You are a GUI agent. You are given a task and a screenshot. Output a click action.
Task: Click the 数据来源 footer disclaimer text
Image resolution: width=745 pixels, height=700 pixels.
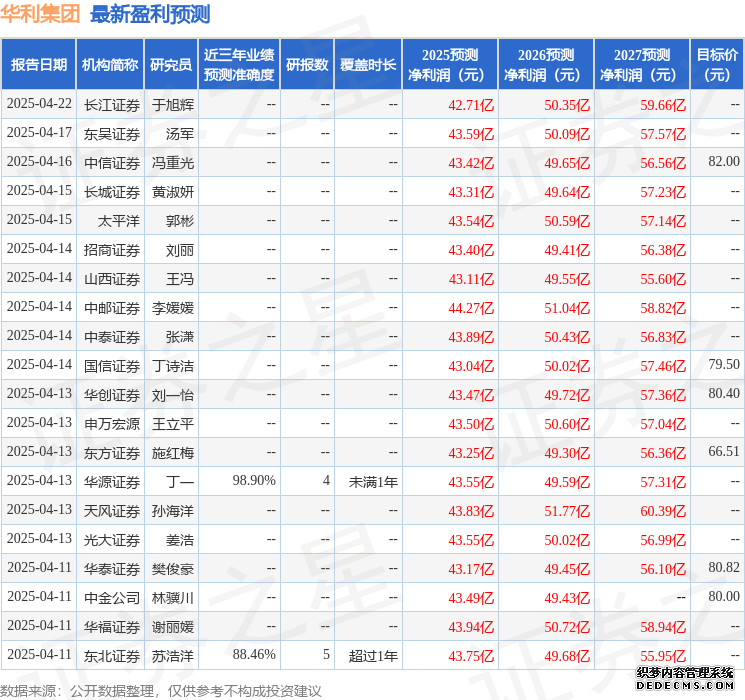161,691
